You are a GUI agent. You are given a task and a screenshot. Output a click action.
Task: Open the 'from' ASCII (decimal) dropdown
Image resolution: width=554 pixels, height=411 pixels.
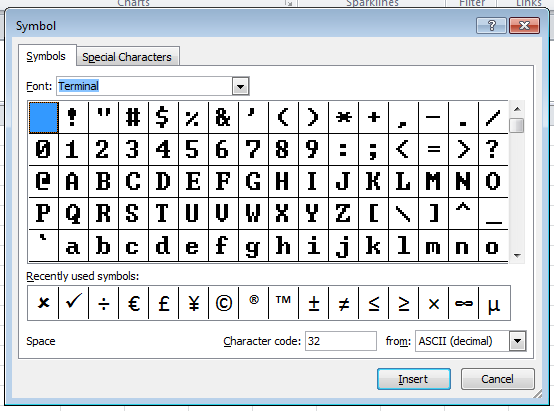(518, 341)
